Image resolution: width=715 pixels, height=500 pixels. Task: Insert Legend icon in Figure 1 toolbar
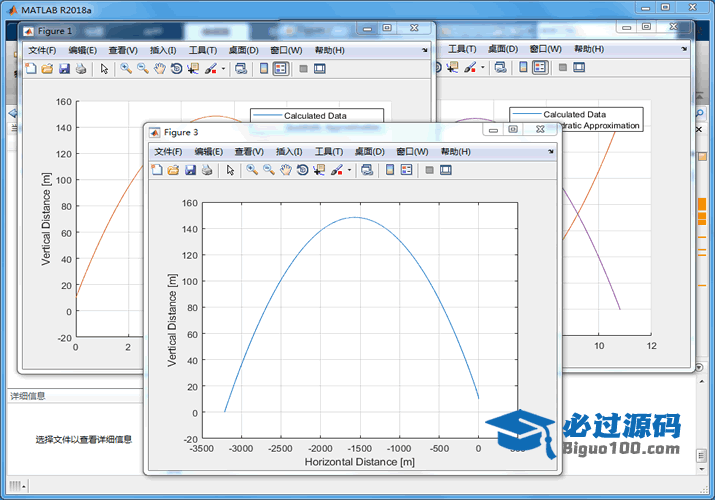coord(280,69)
